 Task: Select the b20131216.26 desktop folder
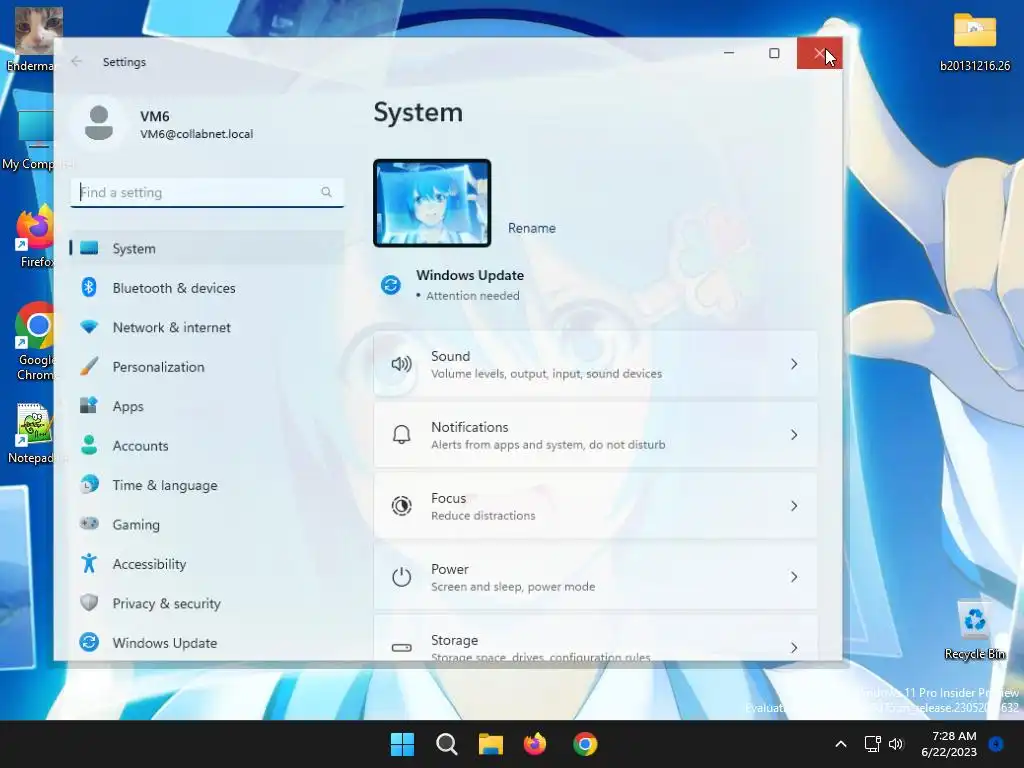pyautogui.click(x=974, y=40)
